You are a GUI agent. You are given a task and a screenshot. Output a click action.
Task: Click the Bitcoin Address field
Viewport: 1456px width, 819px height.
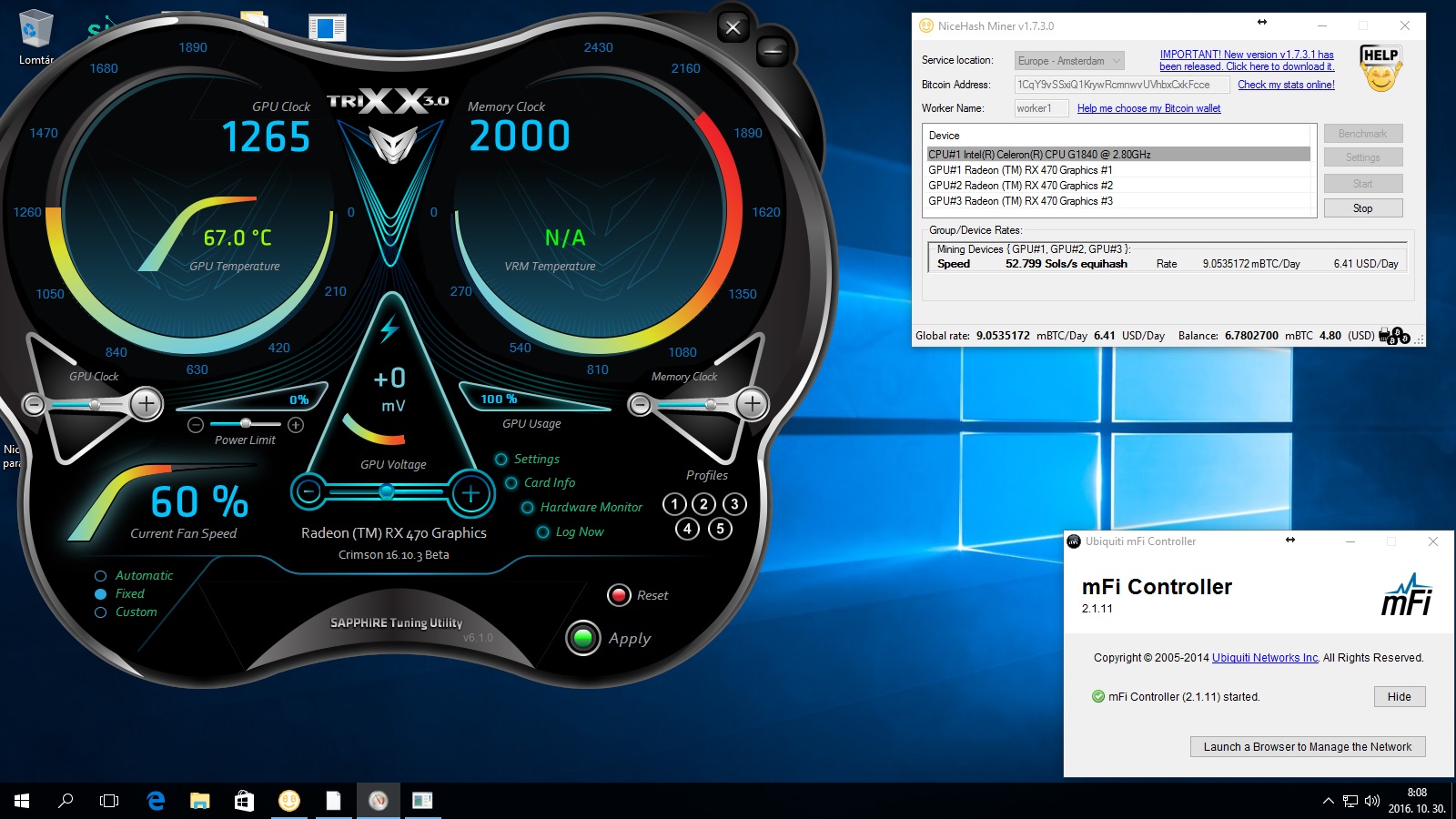(1122, 85)
